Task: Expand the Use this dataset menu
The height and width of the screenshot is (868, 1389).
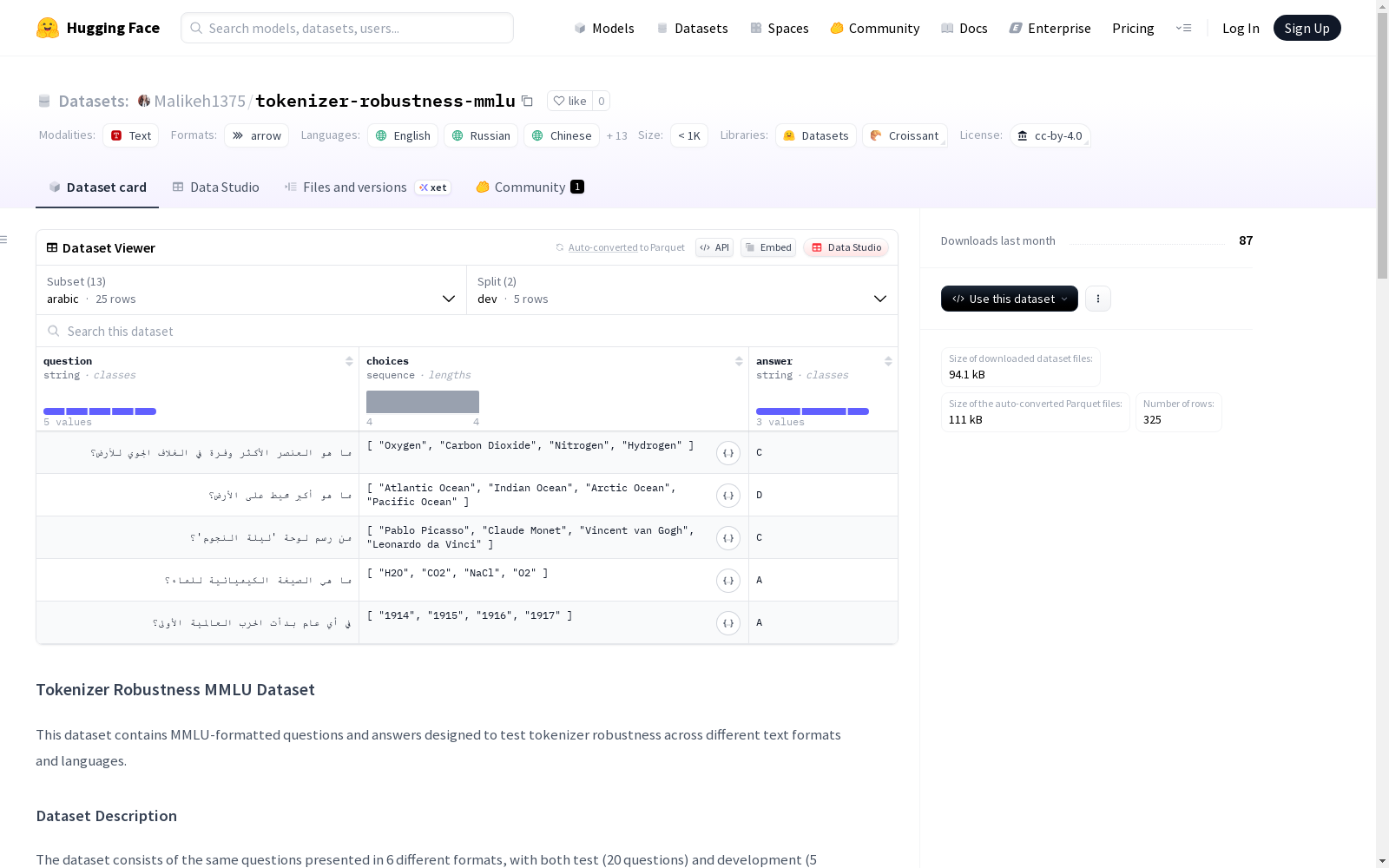Action: (x=1010, y=299)
